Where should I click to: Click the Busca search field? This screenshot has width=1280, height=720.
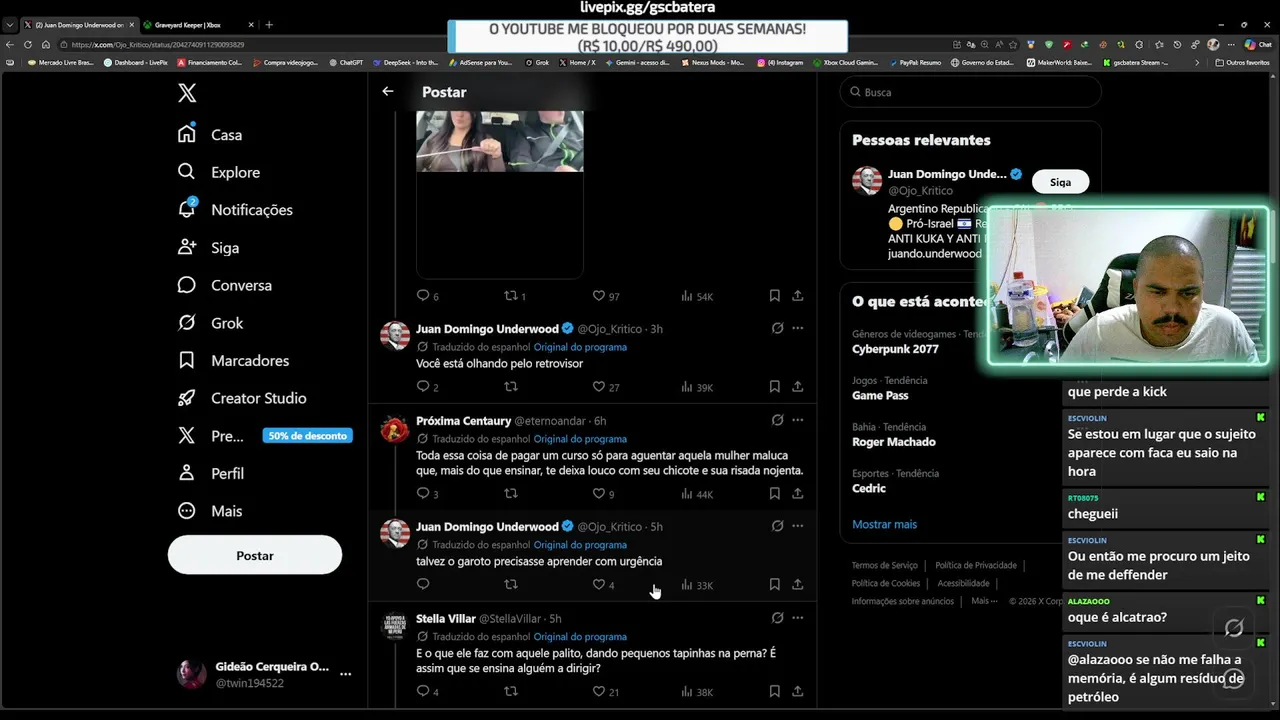pos(970,92)
